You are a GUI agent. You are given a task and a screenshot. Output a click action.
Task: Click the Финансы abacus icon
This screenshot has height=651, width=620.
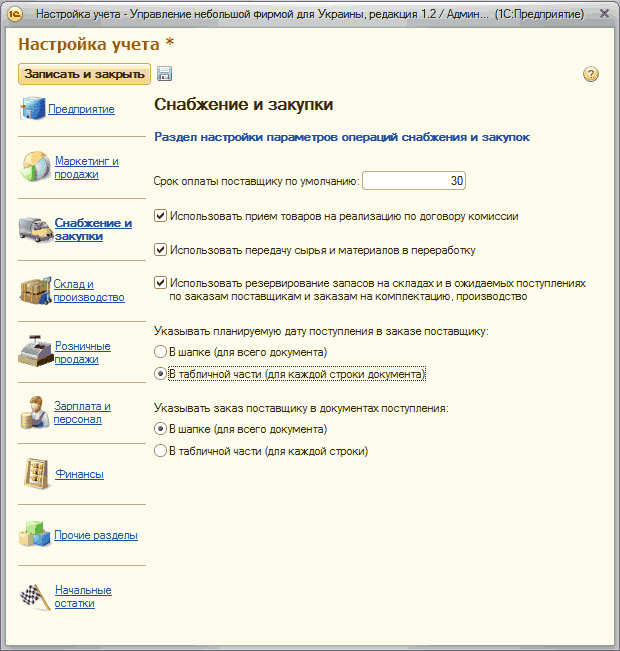[37, 474]
